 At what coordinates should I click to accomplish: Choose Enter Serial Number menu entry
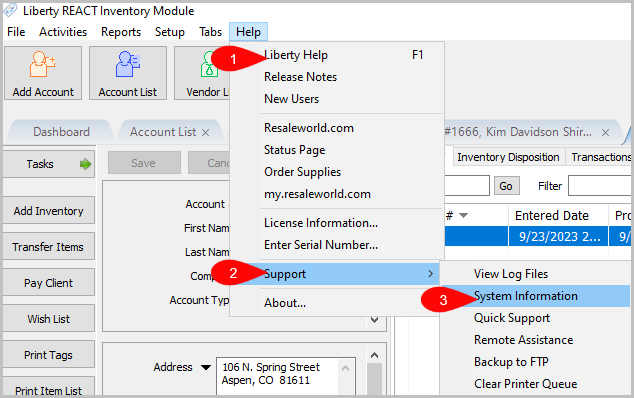(x=337, y=245)
